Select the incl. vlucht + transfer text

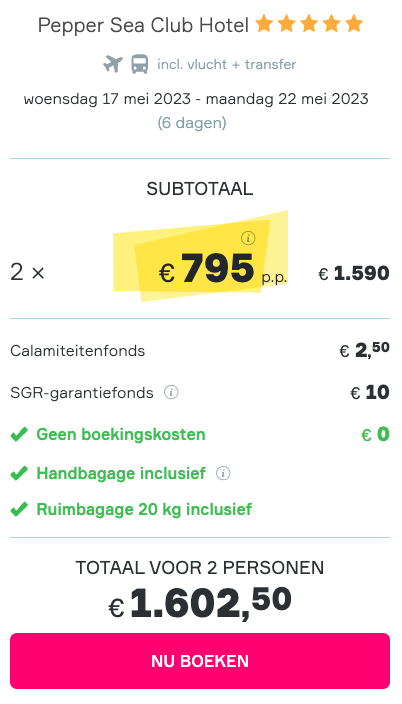(227, 65)
